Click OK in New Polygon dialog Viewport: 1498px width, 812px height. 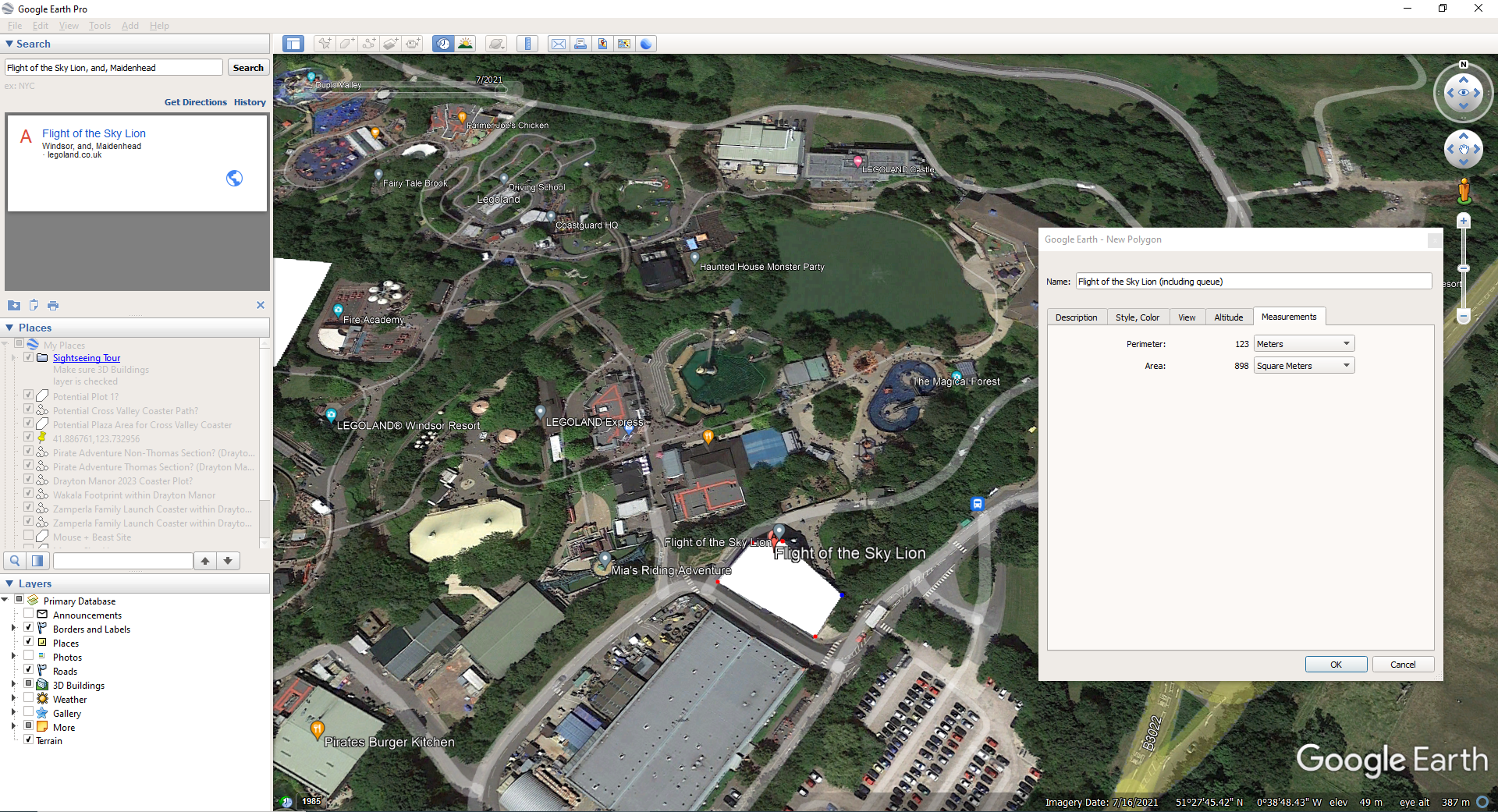click(1336, 665)
